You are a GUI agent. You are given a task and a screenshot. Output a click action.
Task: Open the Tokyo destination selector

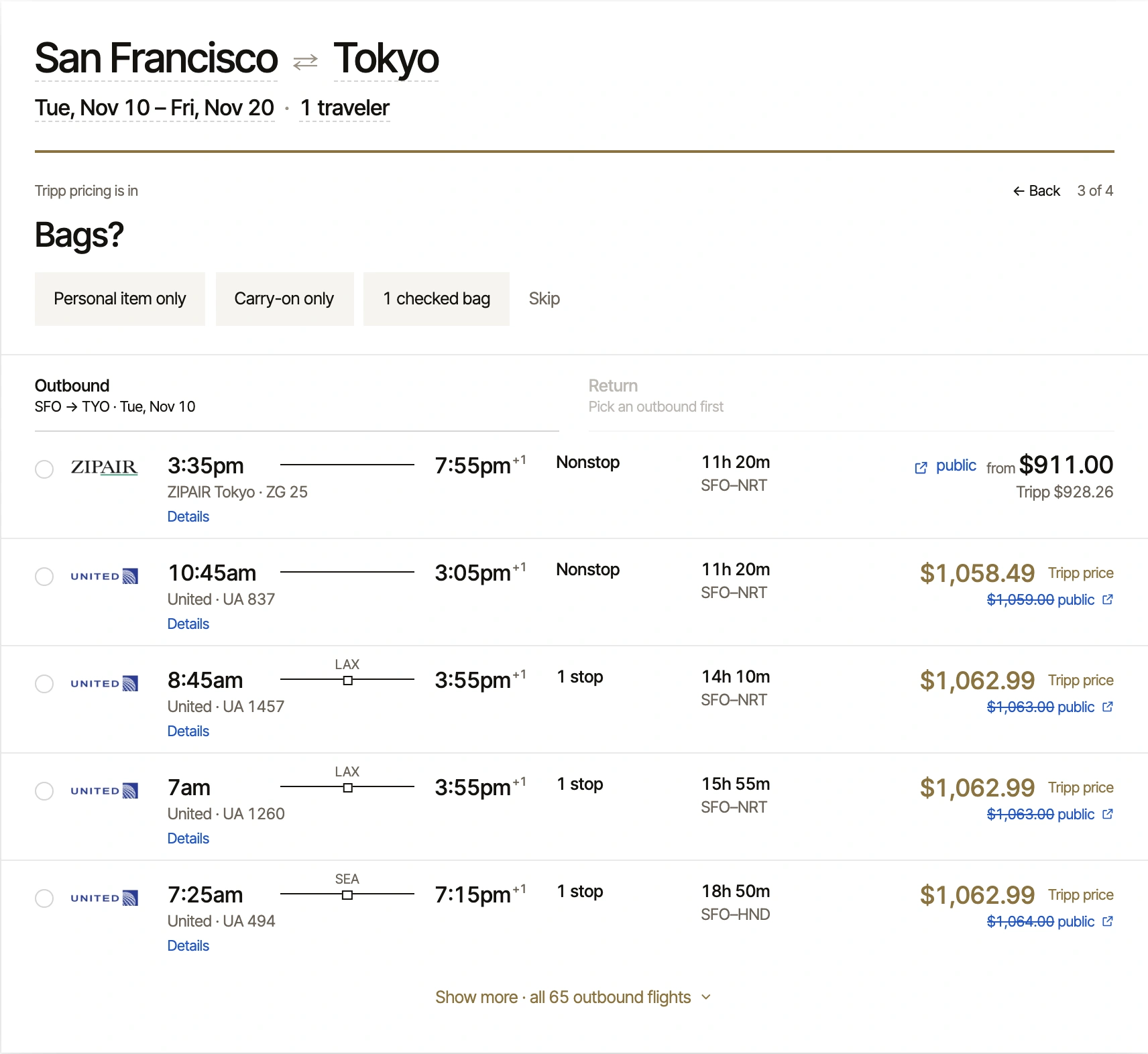click(386, 59)
